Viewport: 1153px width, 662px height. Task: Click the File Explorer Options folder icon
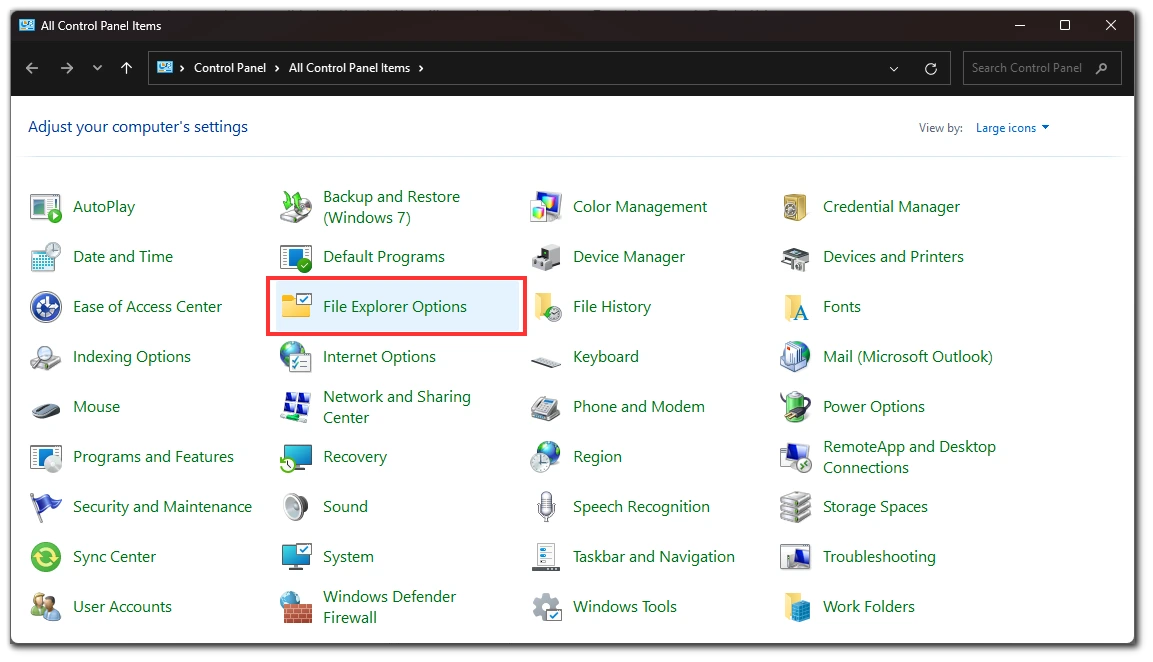click(296, 306)
